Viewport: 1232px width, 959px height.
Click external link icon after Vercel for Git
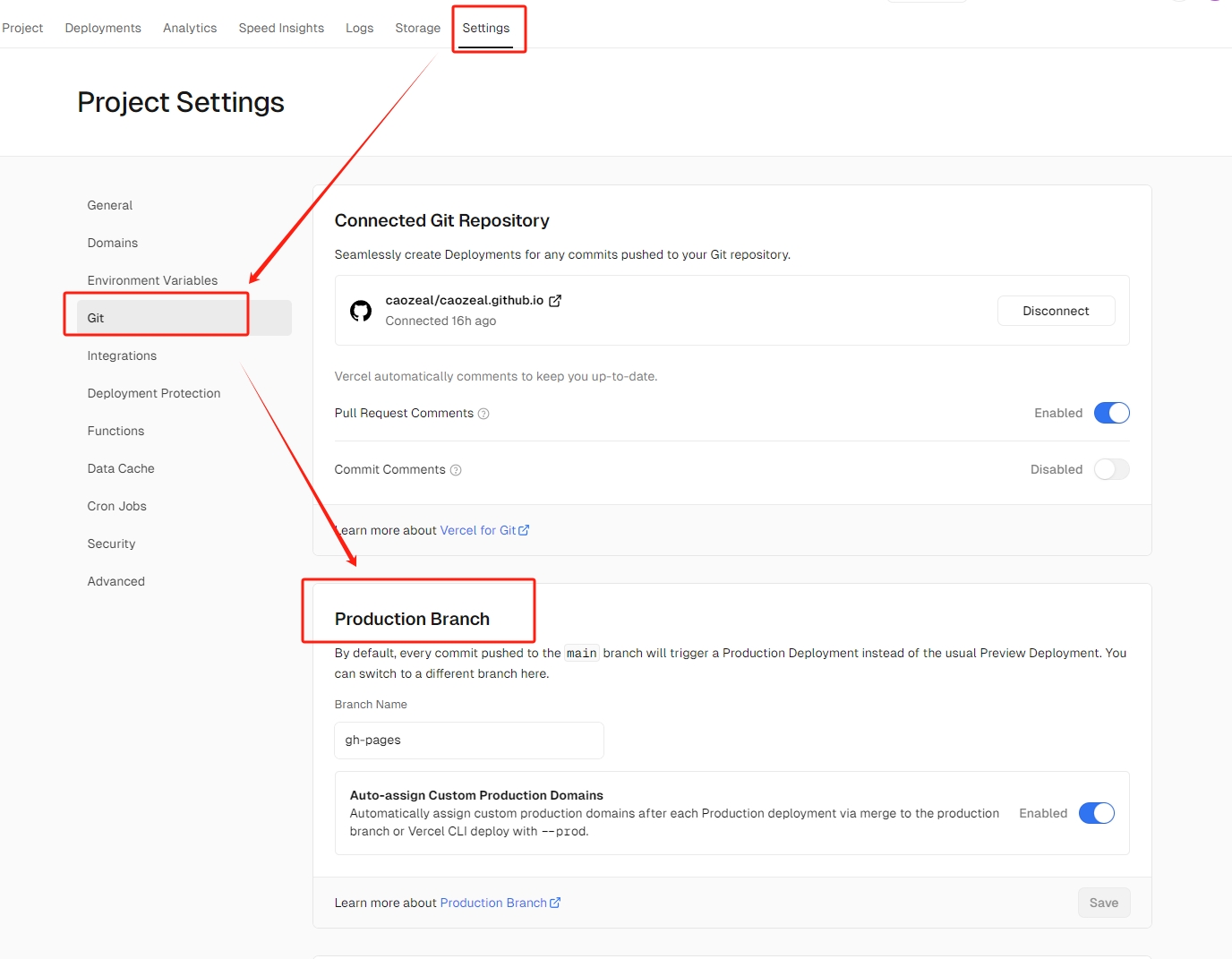point(524,530)
